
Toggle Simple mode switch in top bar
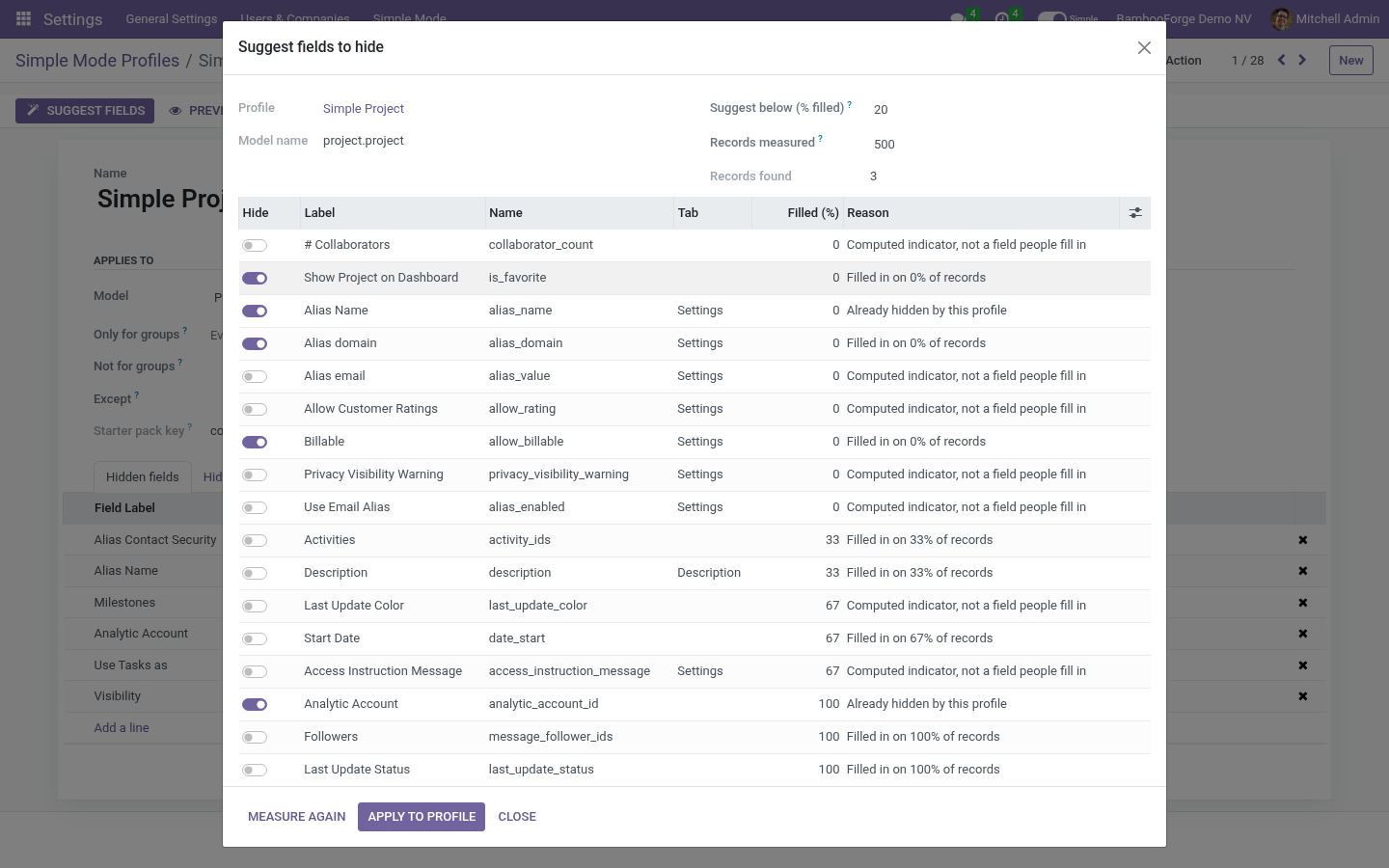point(1051,18)
